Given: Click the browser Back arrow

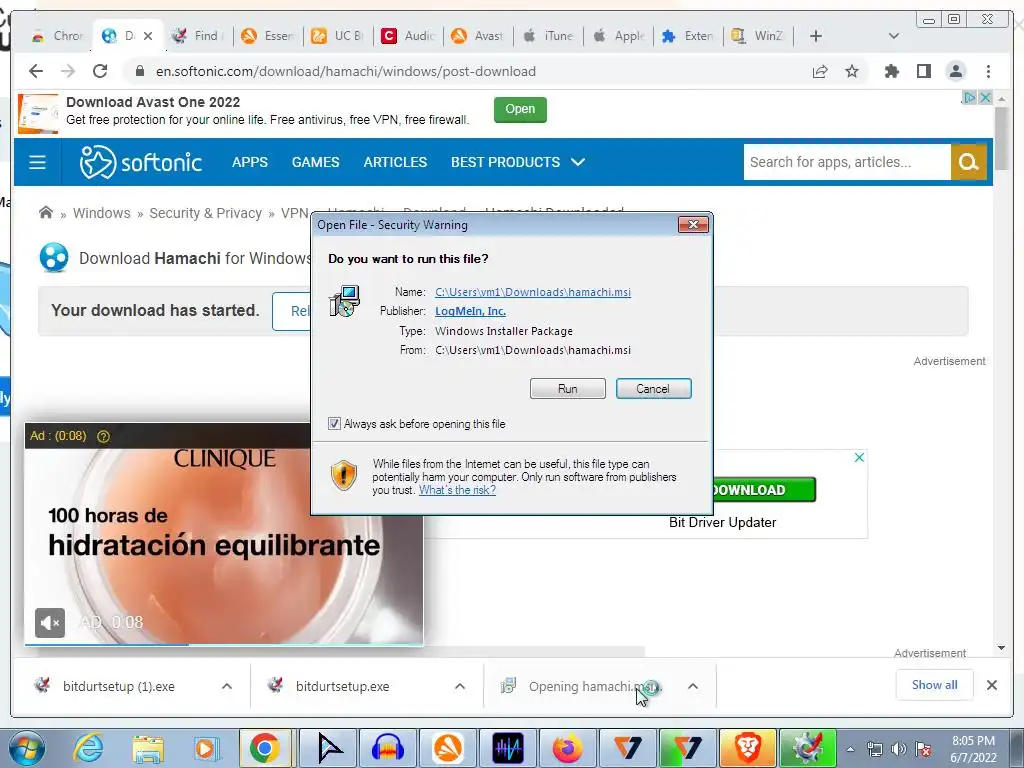Looking at the screenshot, I should tap(36, 71).
